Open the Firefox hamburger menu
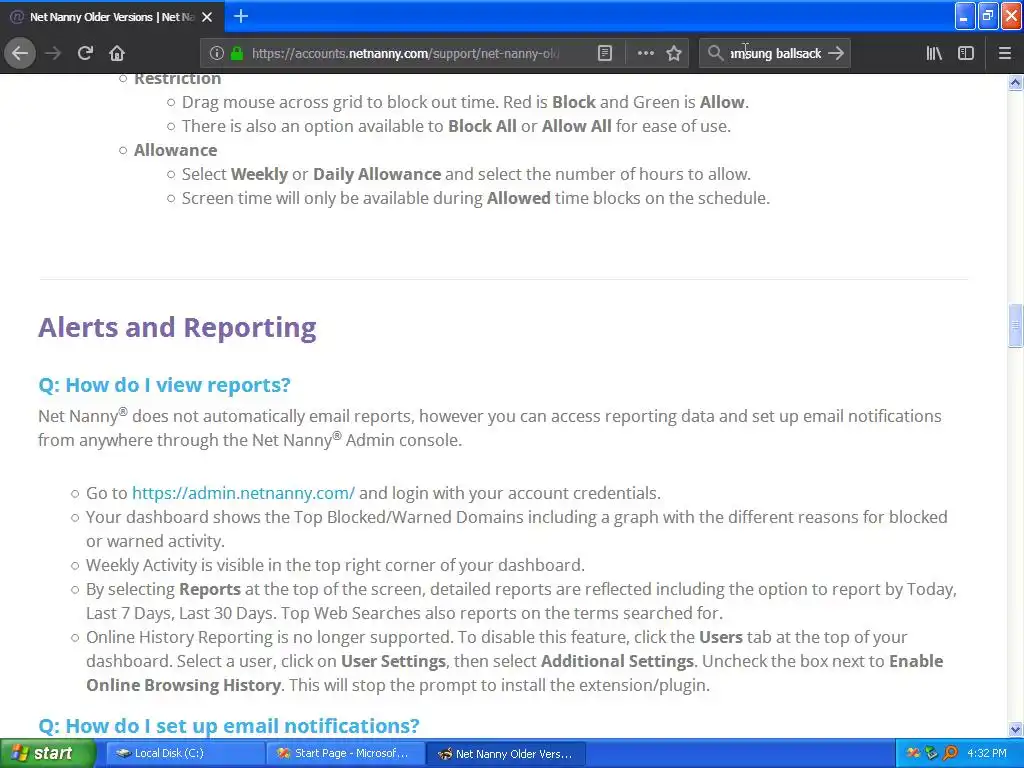The image size is (1024, 768). coord(1005,53)
